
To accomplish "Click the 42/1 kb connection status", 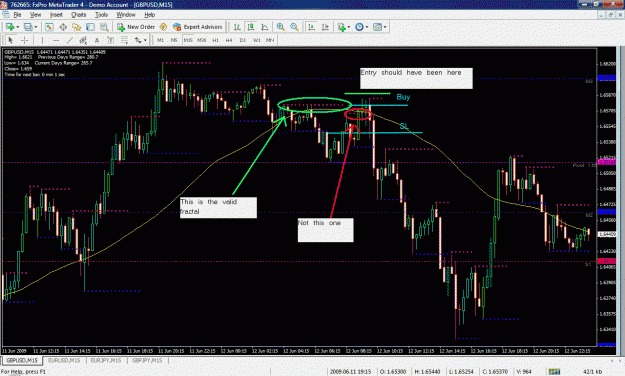I will (x=592, y=372).
